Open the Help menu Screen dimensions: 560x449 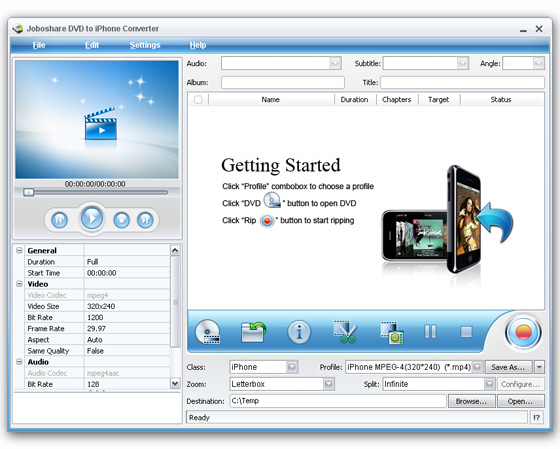pyautogui.click(x=198, y=45)
